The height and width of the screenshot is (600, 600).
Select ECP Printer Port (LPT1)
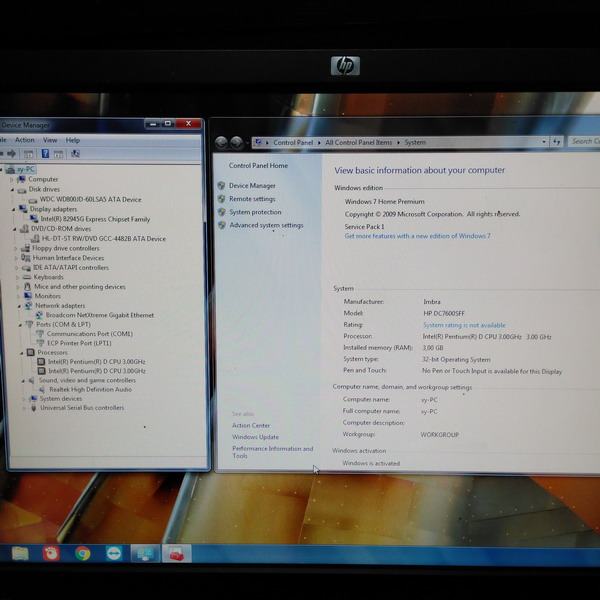[x=79, y=343]
